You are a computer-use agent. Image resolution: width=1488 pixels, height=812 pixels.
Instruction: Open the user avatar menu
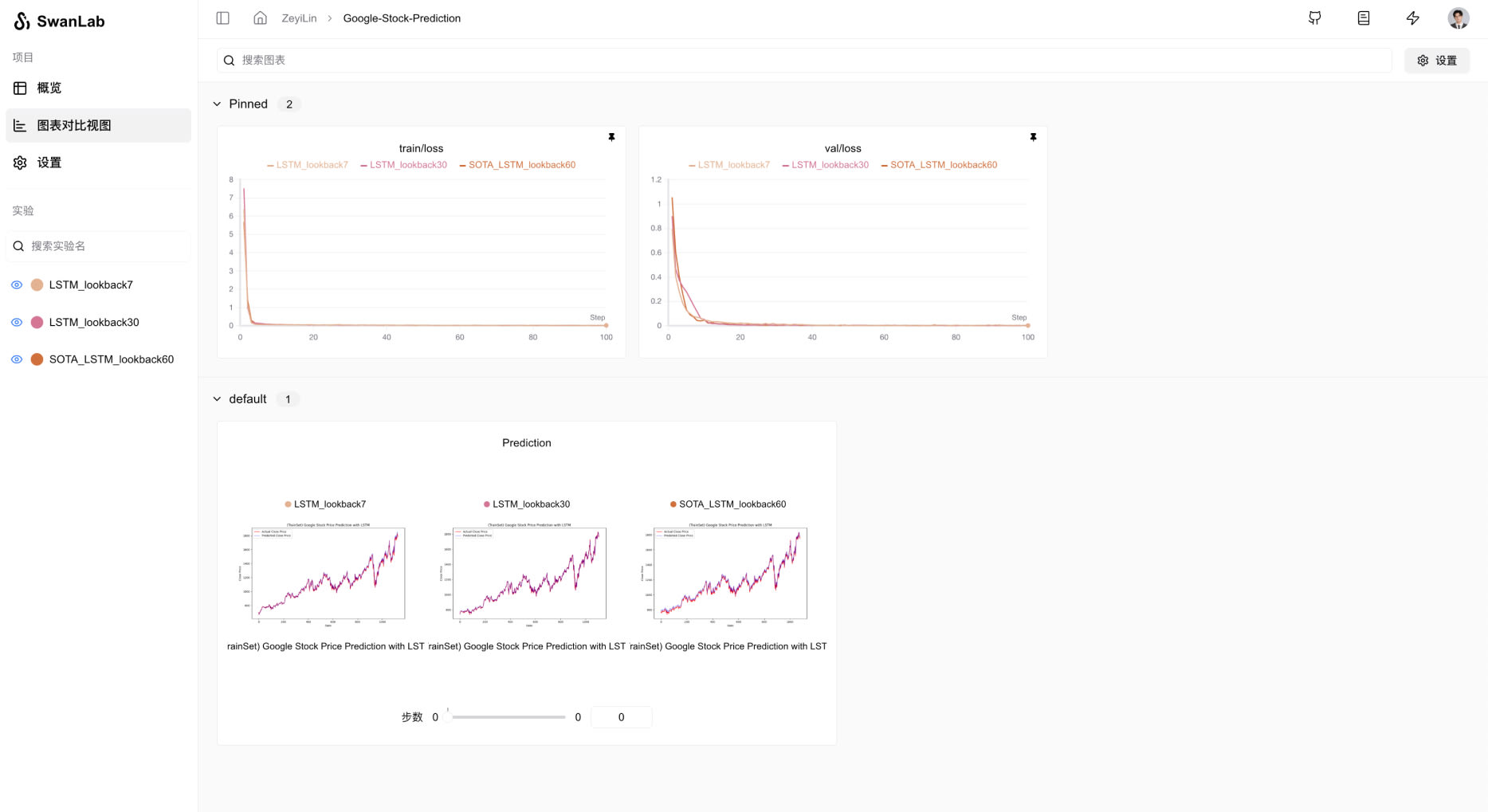(x=1459, y=18)
